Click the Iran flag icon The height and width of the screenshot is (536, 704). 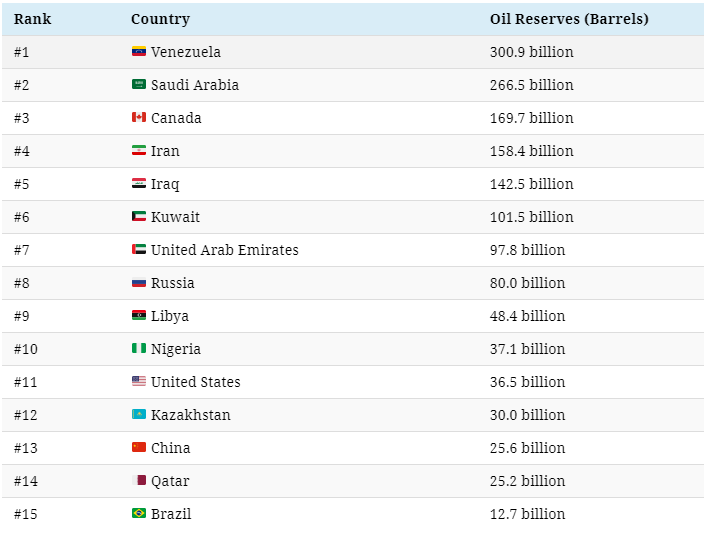tap(139, 150)
